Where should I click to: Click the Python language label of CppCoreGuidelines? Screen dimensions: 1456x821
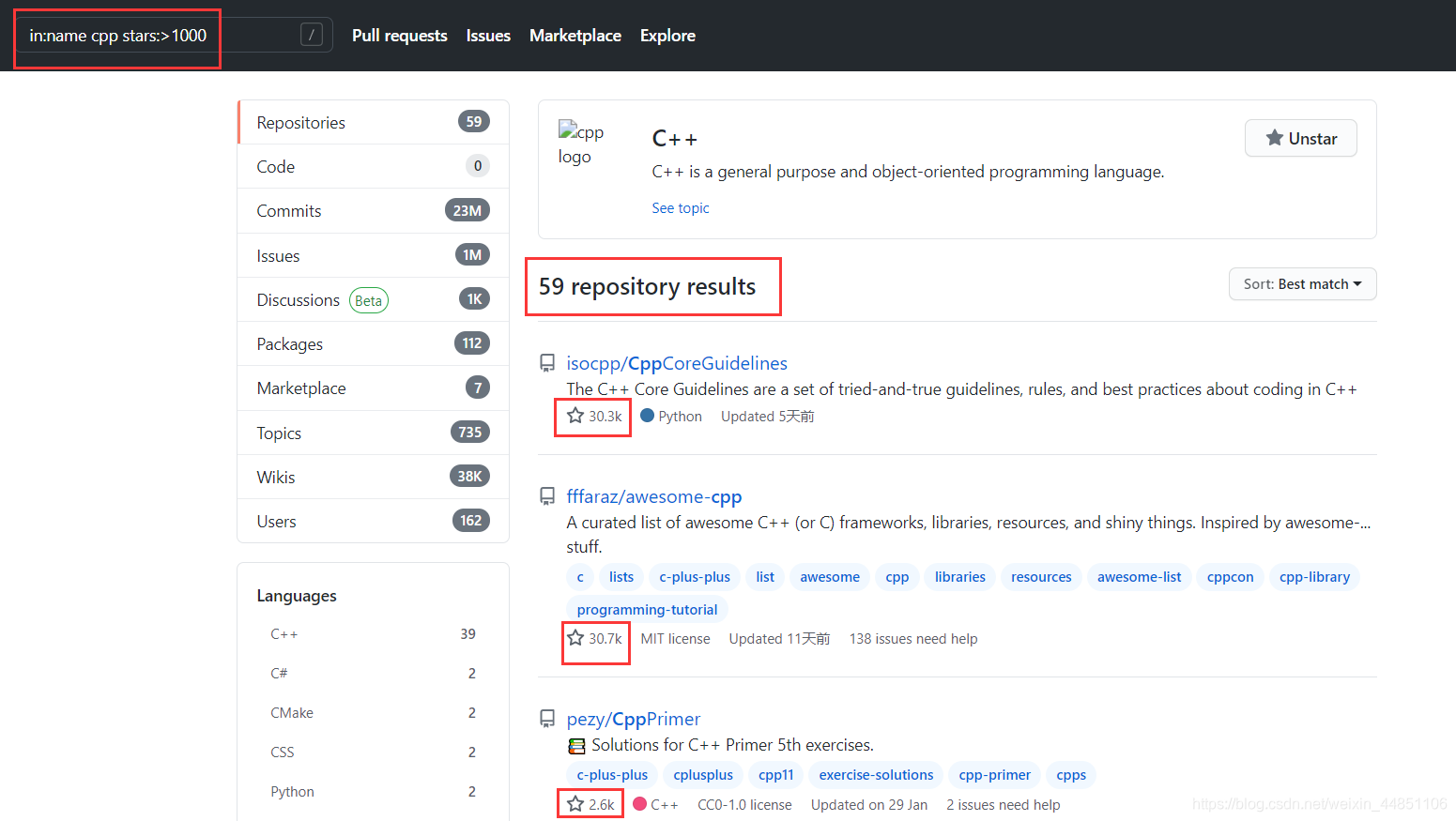[671, 416]
